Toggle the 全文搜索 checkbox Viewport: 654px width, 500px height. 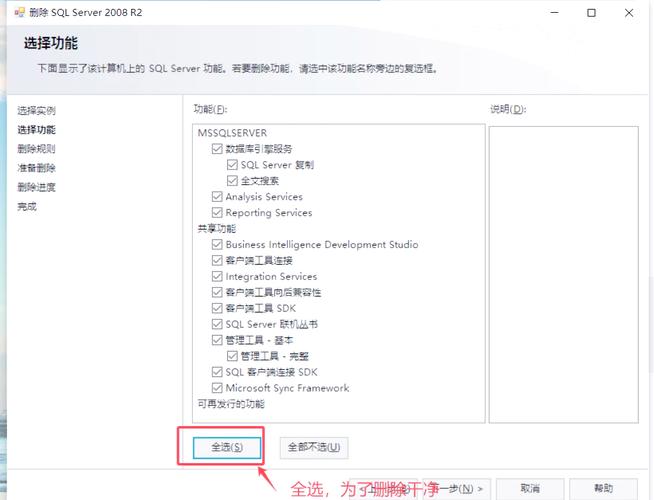232,181
